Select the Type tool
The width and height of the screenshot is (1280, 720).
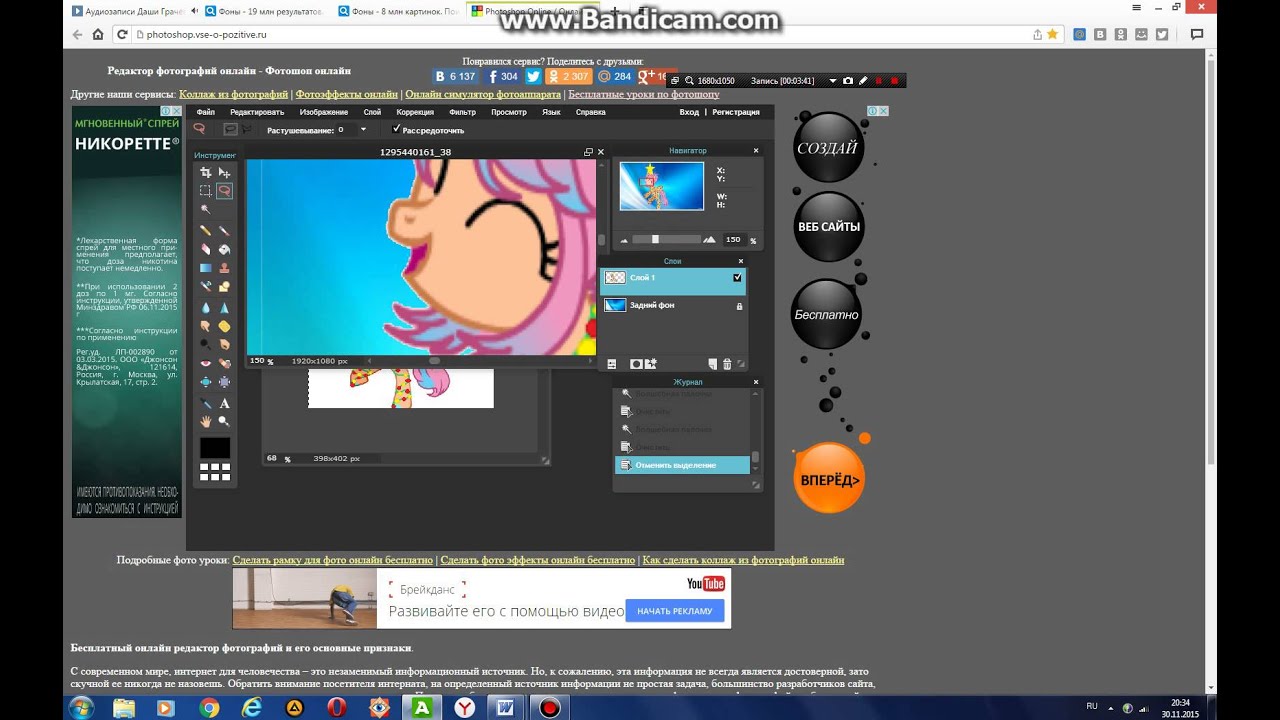pyautogui.click(x=224, y=403)
